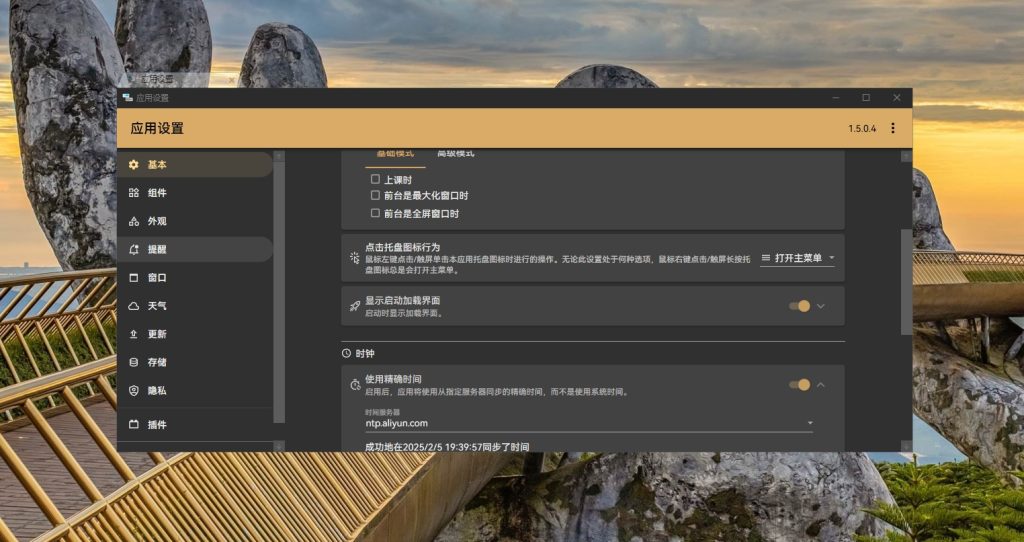
Task: Click the app icon in title bar
Action: pyautogui.click(x=127, y=98)
